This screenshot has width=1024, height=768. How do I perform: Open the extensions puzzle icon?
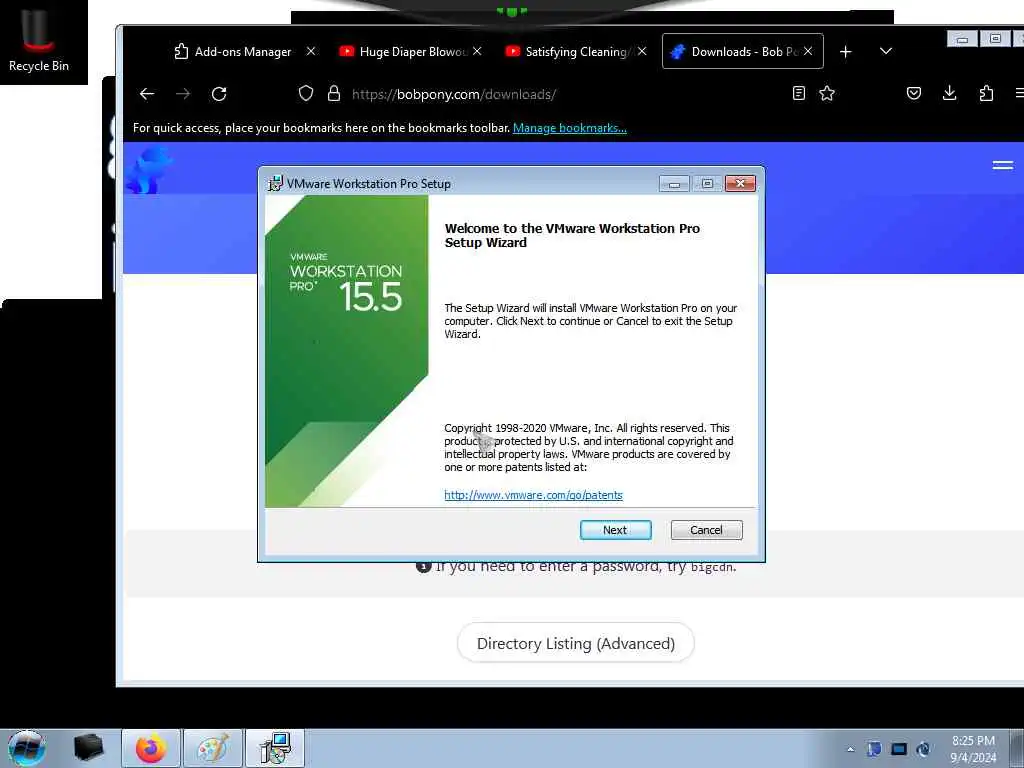(x=986, y=93)
